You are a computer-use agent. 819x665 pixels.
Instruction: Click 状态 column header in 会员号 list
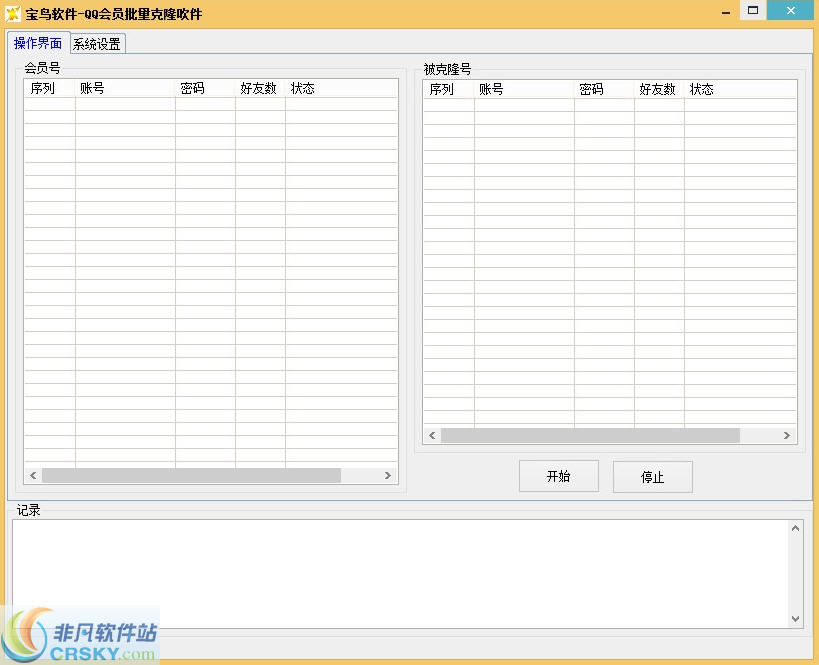pyautogui.click(x=342, y=88)
